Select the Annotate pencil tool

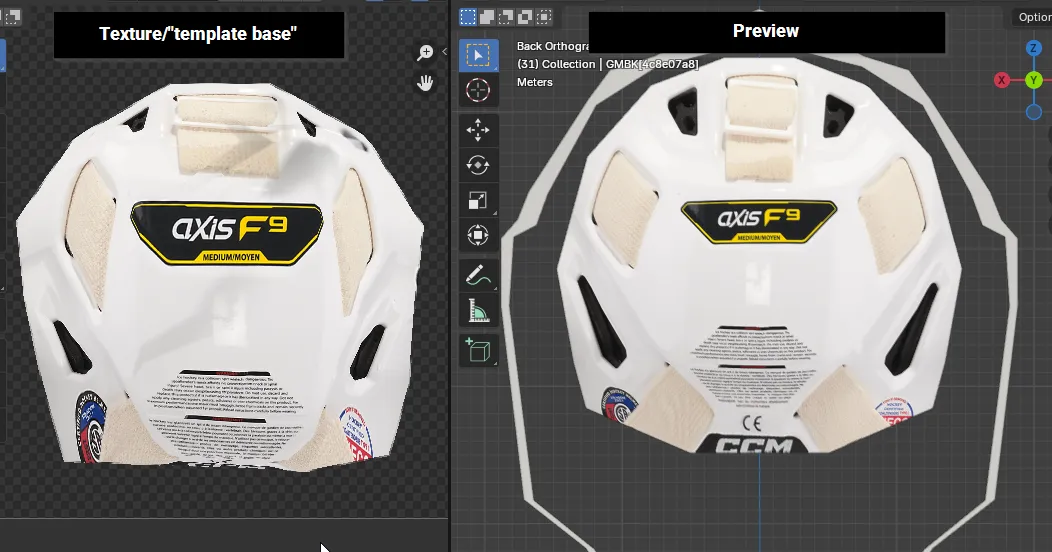478,275
